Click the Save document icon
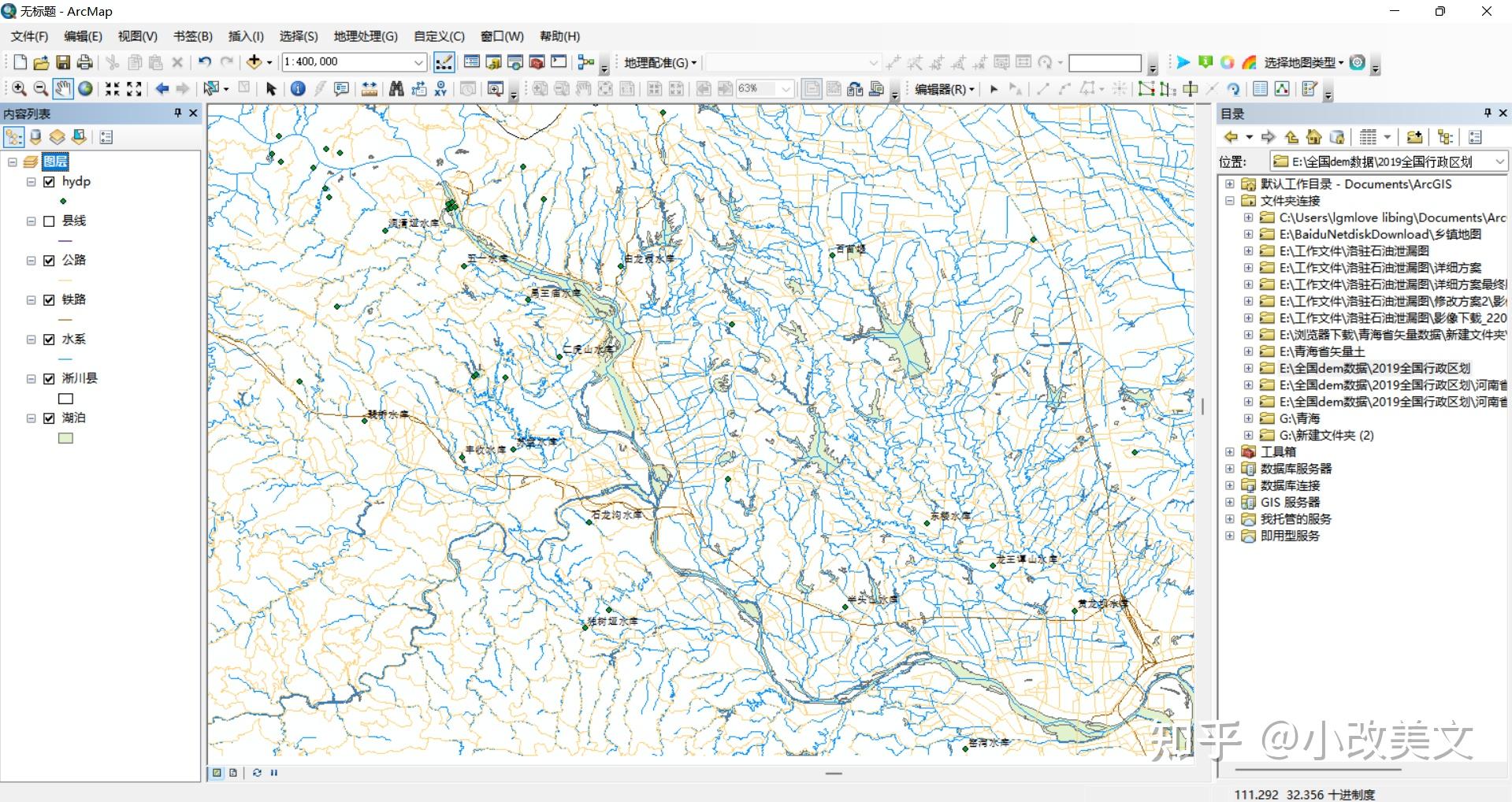 (63, 62)
